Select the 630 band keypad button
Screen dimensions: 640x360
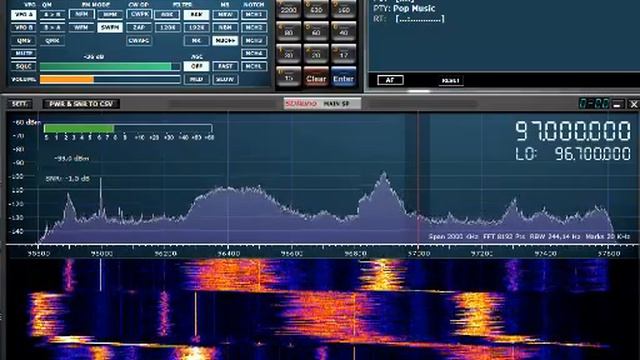tap(316, 9)
